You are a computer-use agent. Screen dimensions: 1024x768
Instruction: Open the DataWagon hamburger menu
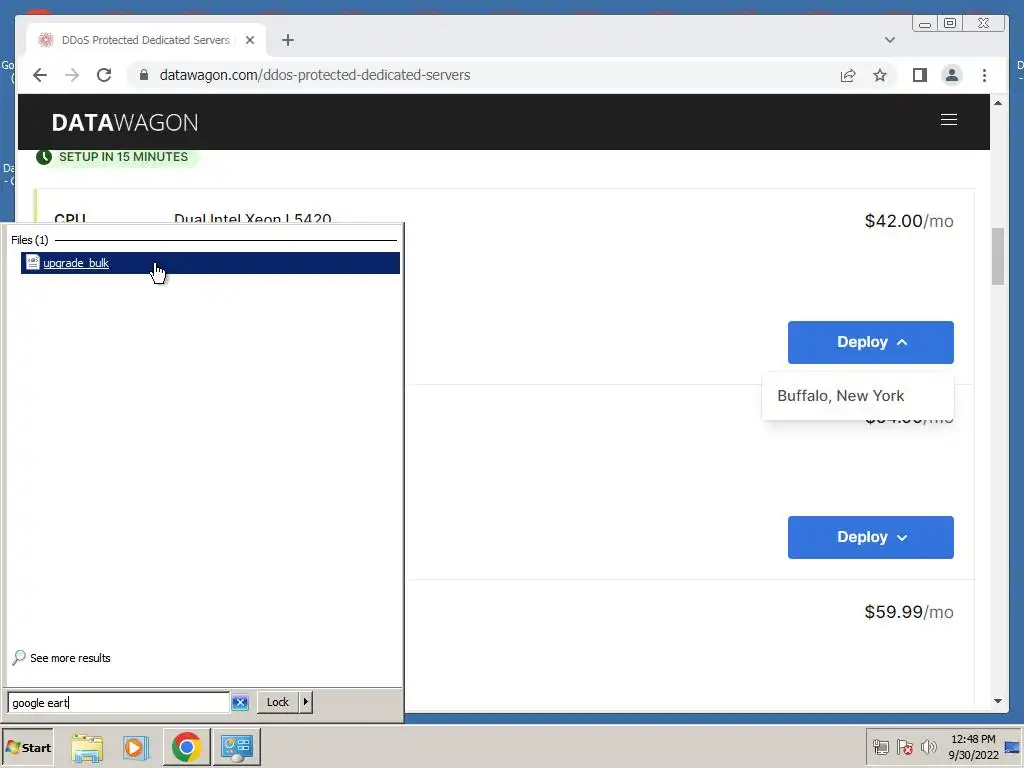949,120
